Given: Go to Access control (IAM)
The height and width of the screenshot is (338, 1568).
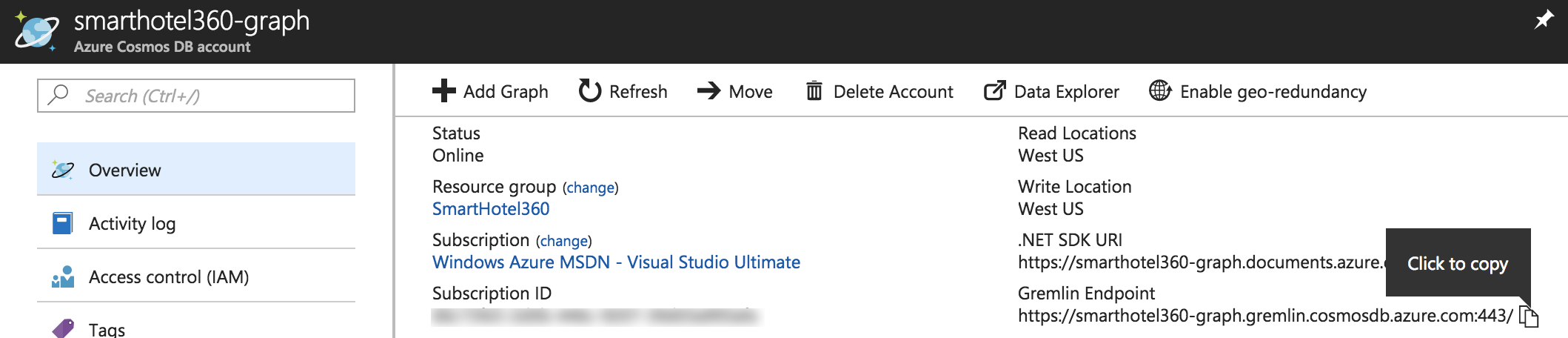Looking at the screenshot, I should tap(168, 277).
